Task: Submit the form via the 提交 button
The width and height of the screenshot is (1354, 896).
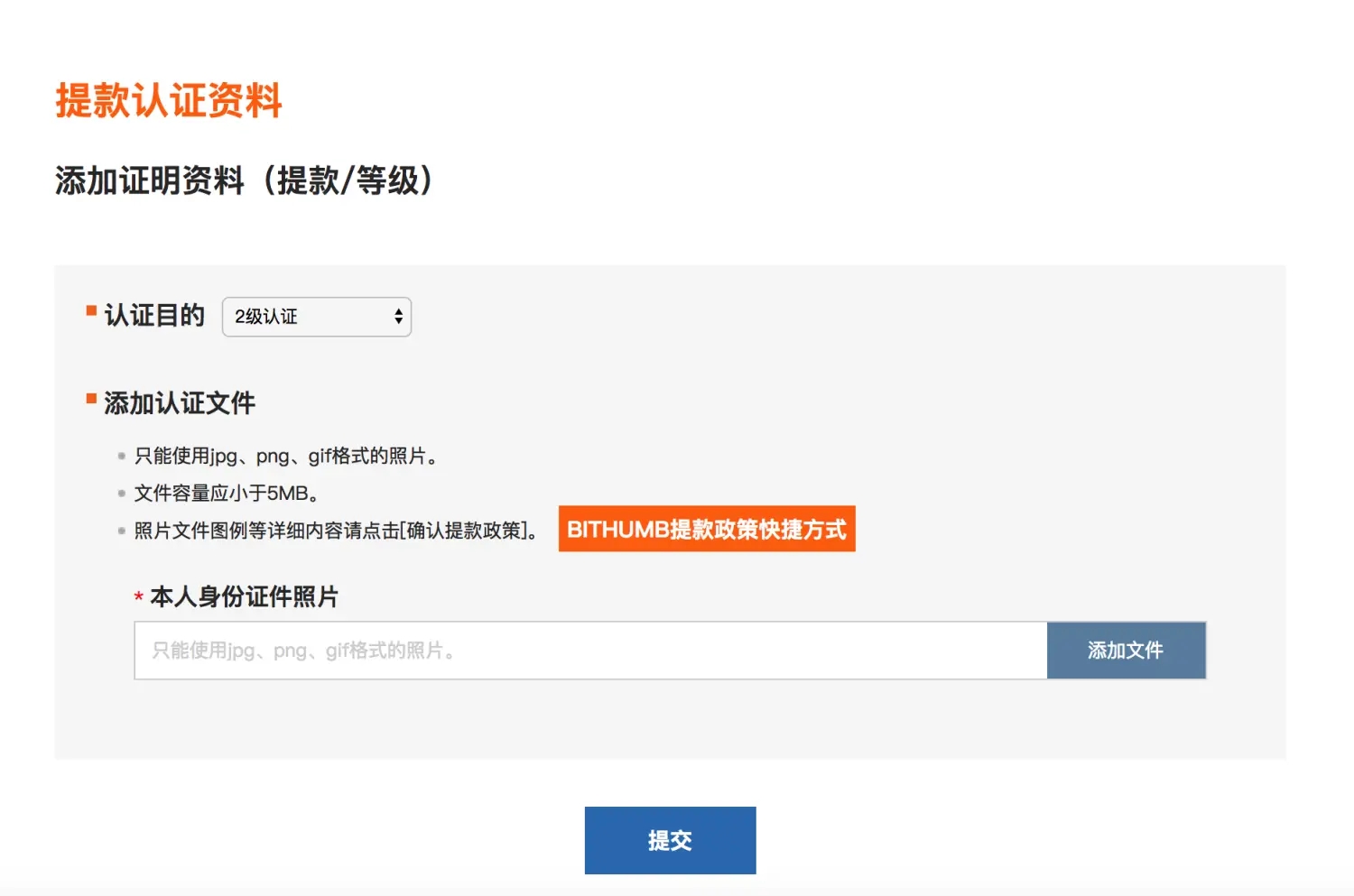Action: pyautogui.click(x=670, y=839)
